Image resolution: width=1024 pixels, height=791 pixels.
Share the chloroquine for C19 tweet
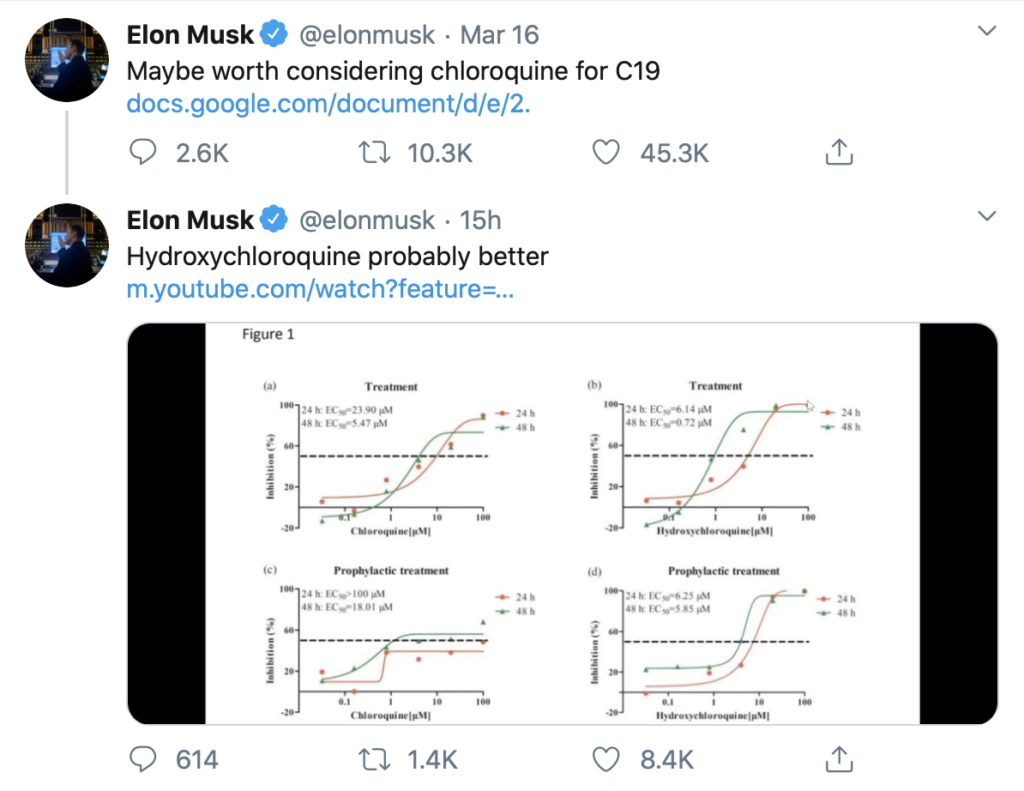838,152
